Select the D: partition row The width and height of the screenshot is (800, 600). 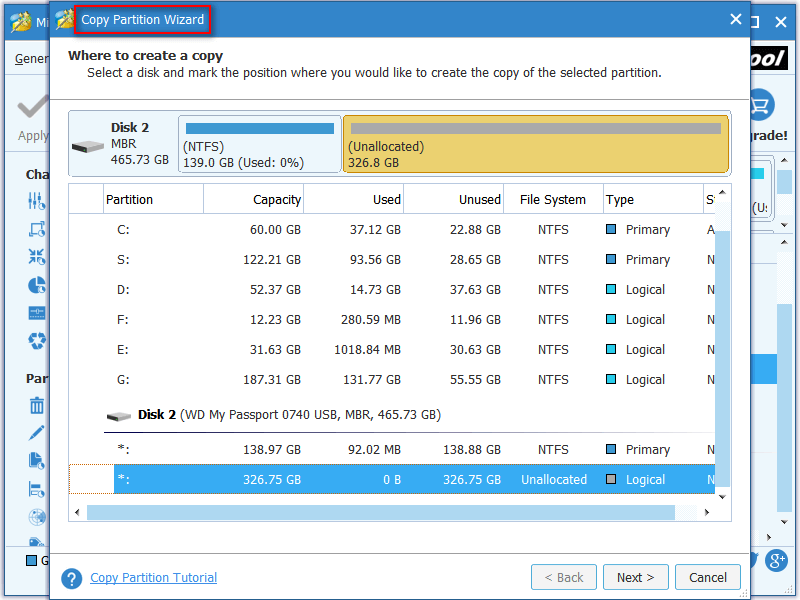tap(392, 290)
